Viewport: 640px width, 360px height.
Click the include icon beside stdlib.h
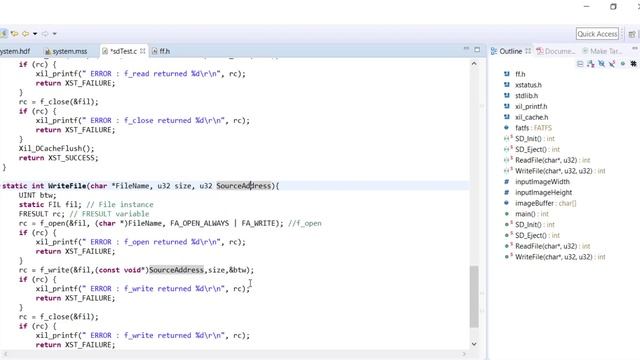[x=507, y=96]
